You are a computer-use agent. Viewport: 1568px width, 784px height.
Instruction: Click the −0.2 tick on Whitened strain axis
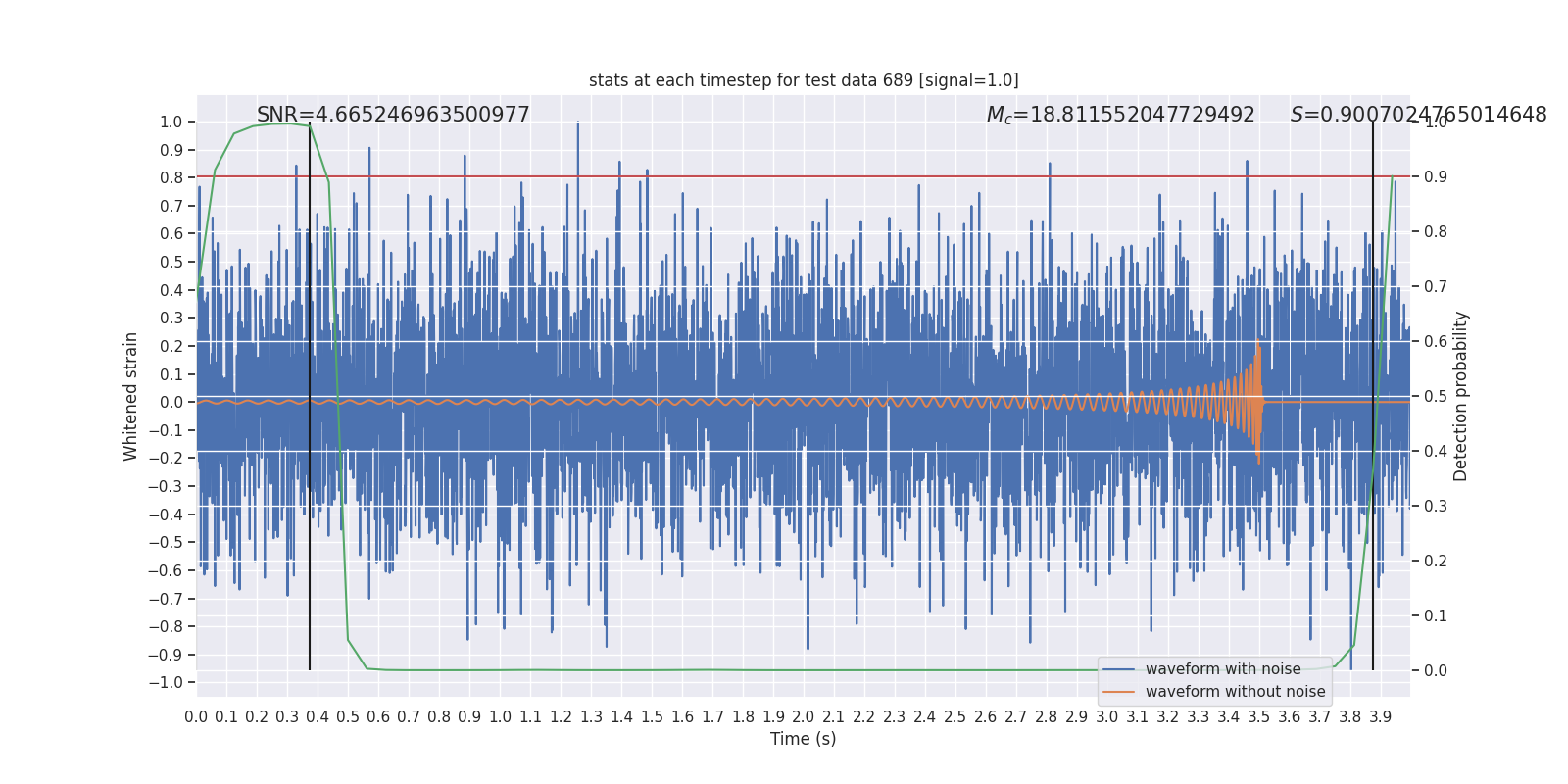pyautogui.click(x=166, y=458)
